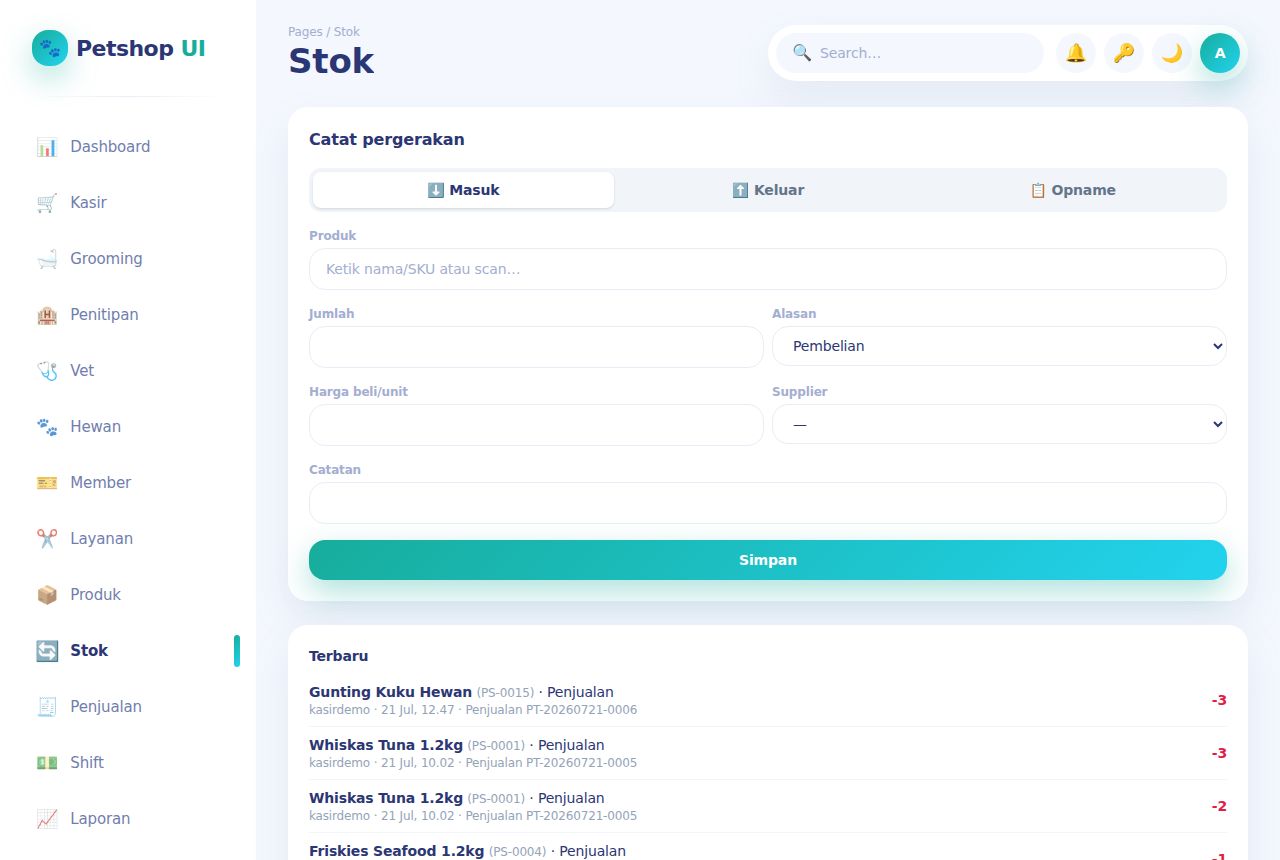Click the search magnifier icon
The image size is (1280, 860).
pos(801,53)
